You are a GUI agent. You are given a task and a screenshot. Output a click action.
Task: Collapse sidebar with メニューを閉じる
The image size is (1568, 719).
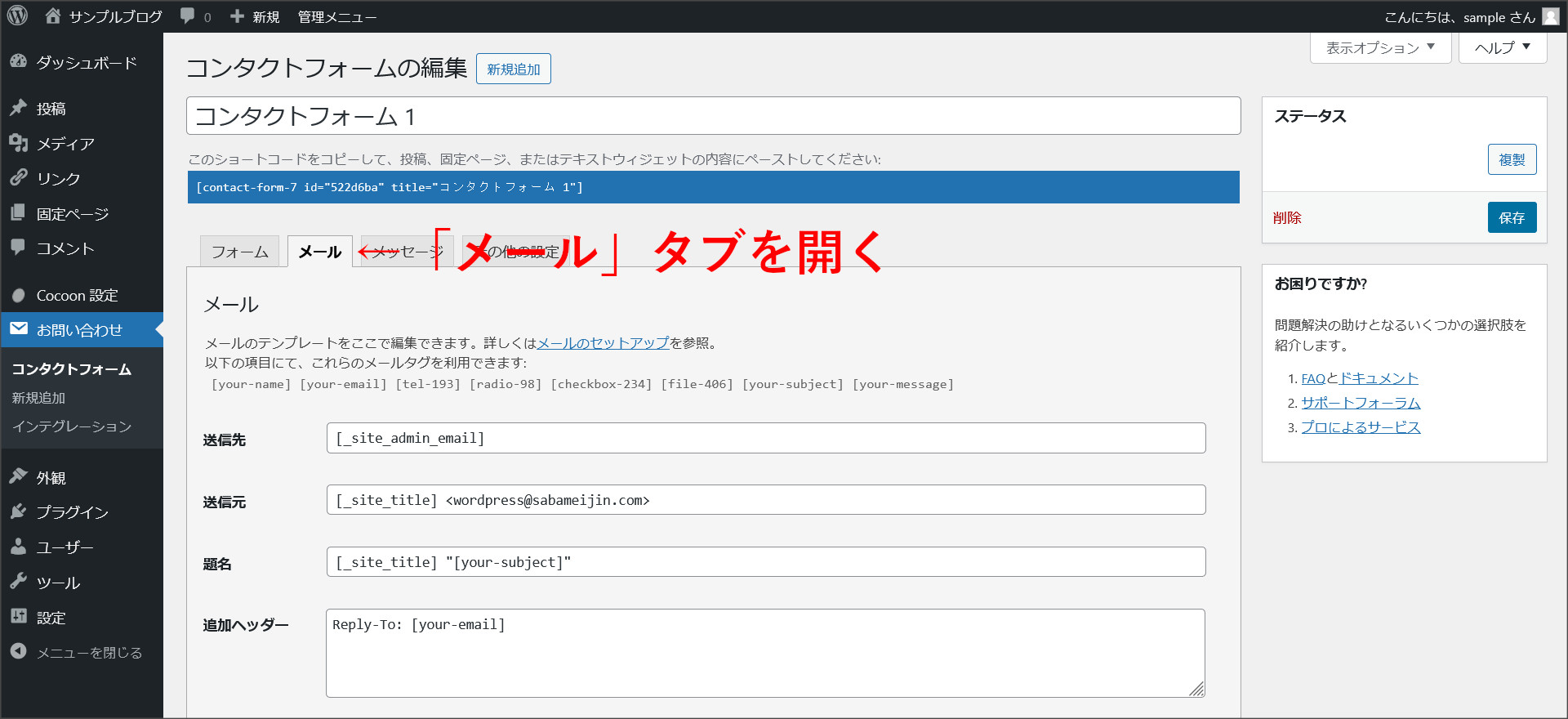(89, 653)
